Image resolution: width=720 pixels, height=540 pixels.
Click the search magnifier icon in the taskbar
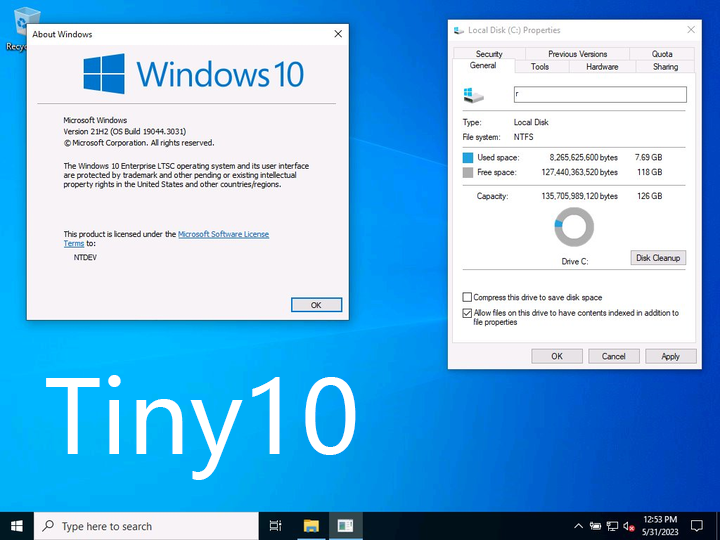pyautogui.click(x=48, y=526)
